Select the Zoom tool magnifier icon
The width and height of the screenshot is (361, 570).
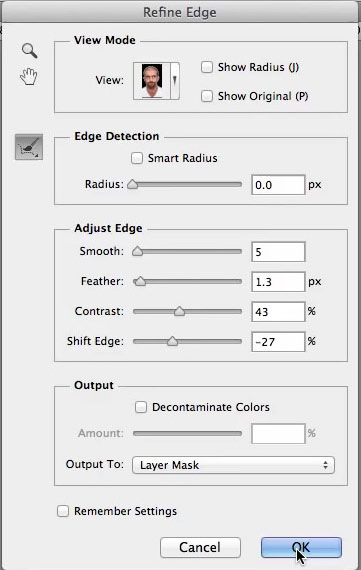coord(29,51)
